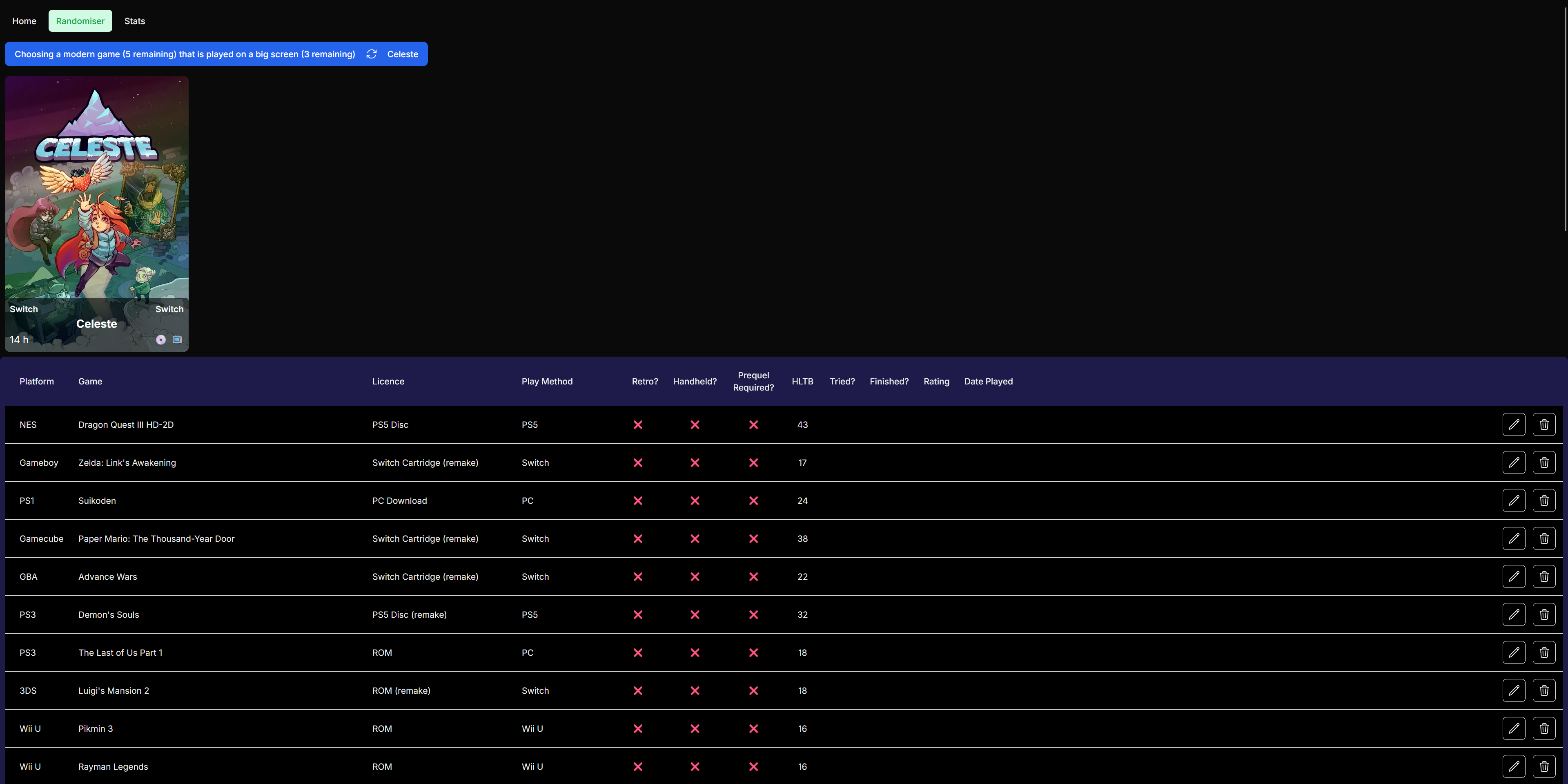Edit the Pikmin 3 row

1514,728
